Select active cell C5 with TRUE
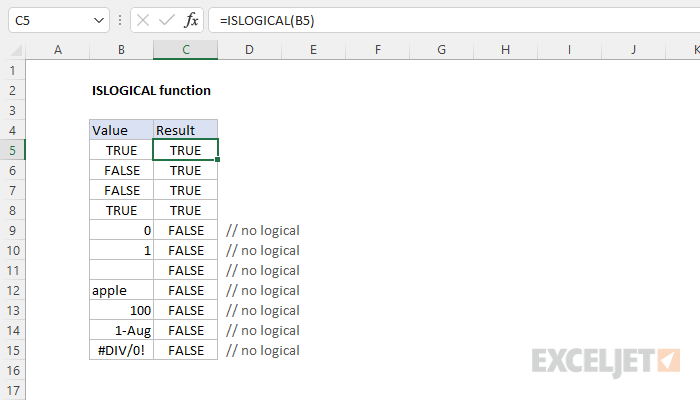Image resolution: width=700 pixels, height=400 pixels. 186,150
